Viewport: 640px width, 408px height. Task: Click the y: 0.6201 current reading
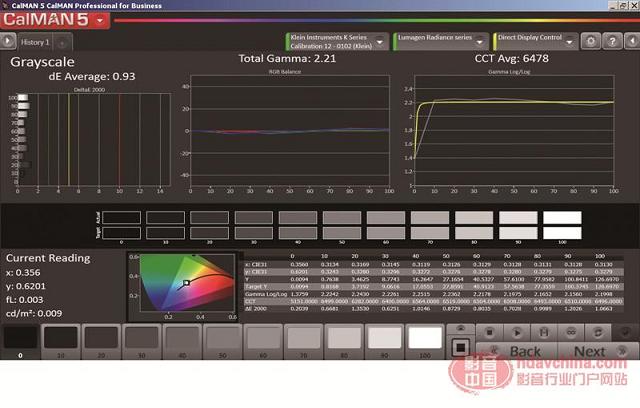26,286
